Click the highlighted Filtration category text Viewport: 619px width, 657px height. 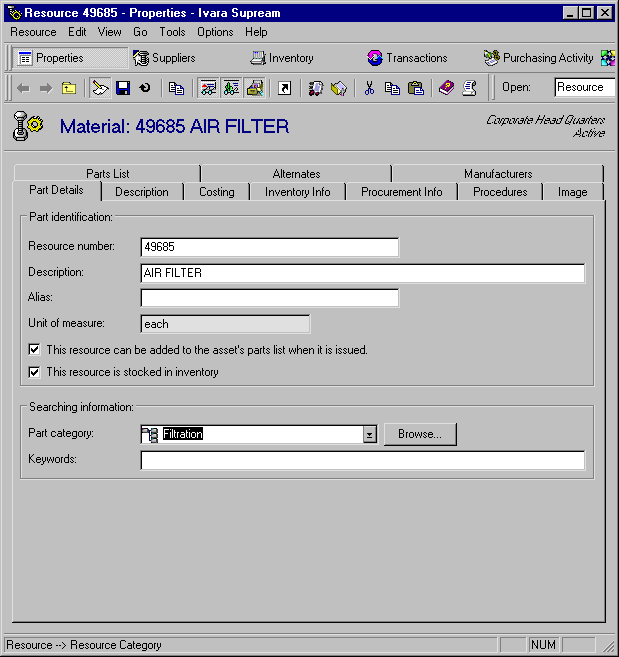tap(182, 434)
